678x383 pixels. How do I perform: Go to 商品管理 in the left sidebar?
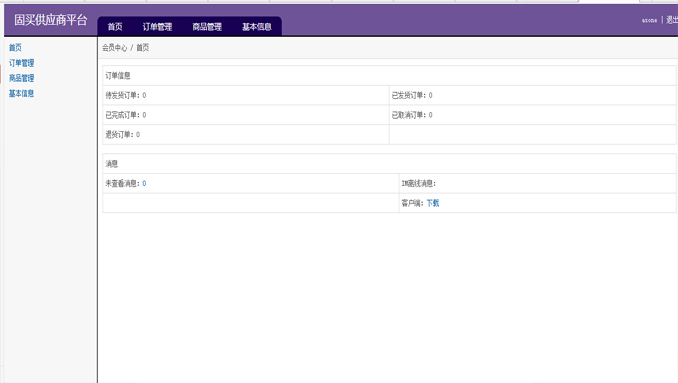tap(22, 78)
